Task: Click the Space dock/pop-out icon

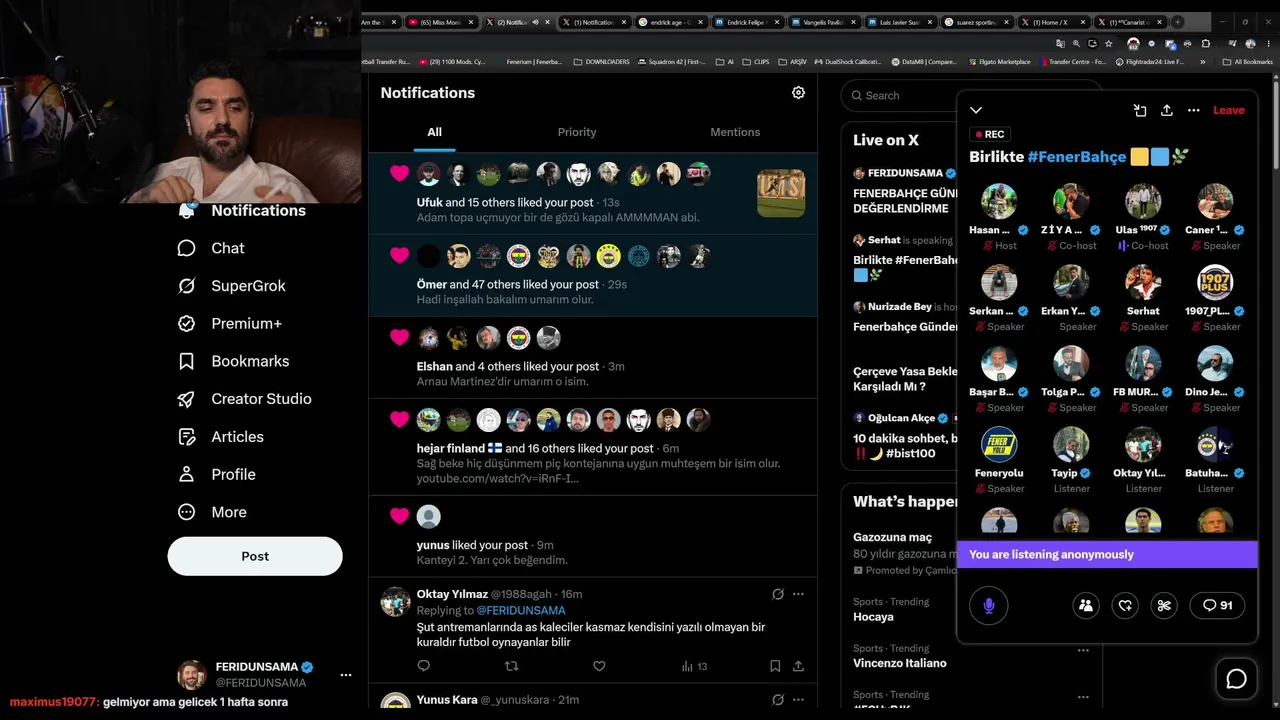Action: click(1140, 110)
